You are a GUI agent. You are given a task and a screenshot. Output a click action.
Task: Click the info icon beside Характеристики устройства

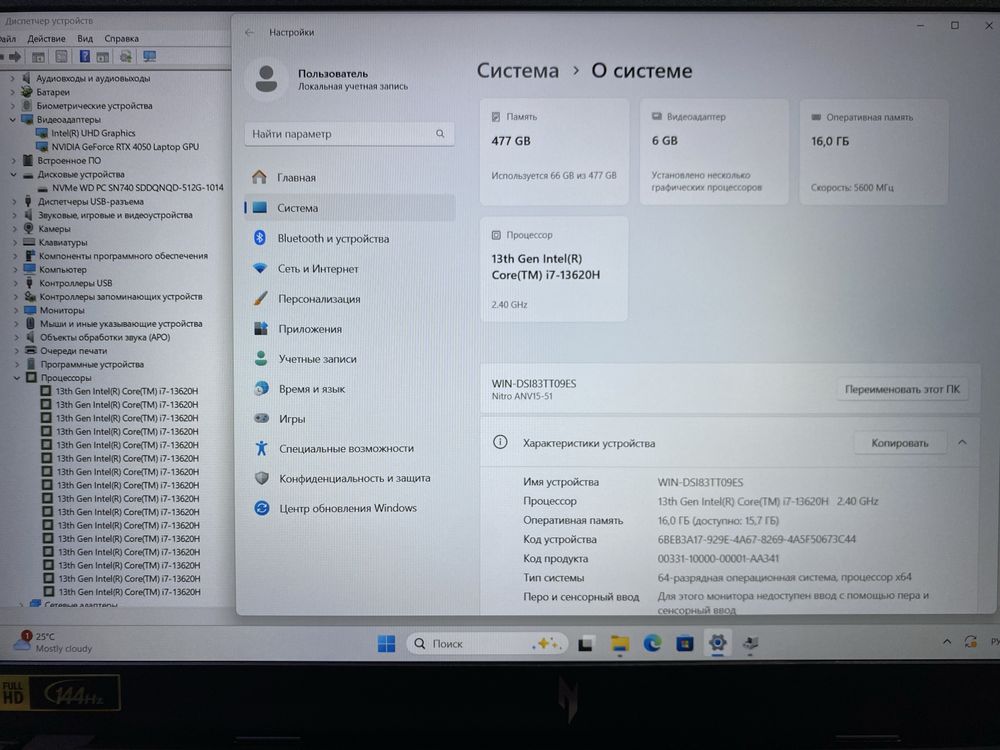500,442
